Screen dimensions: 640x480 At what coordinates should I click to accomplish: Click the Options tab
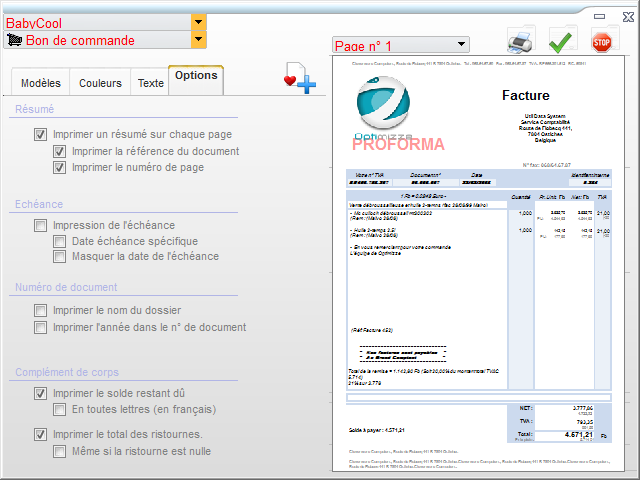point(195,77)
